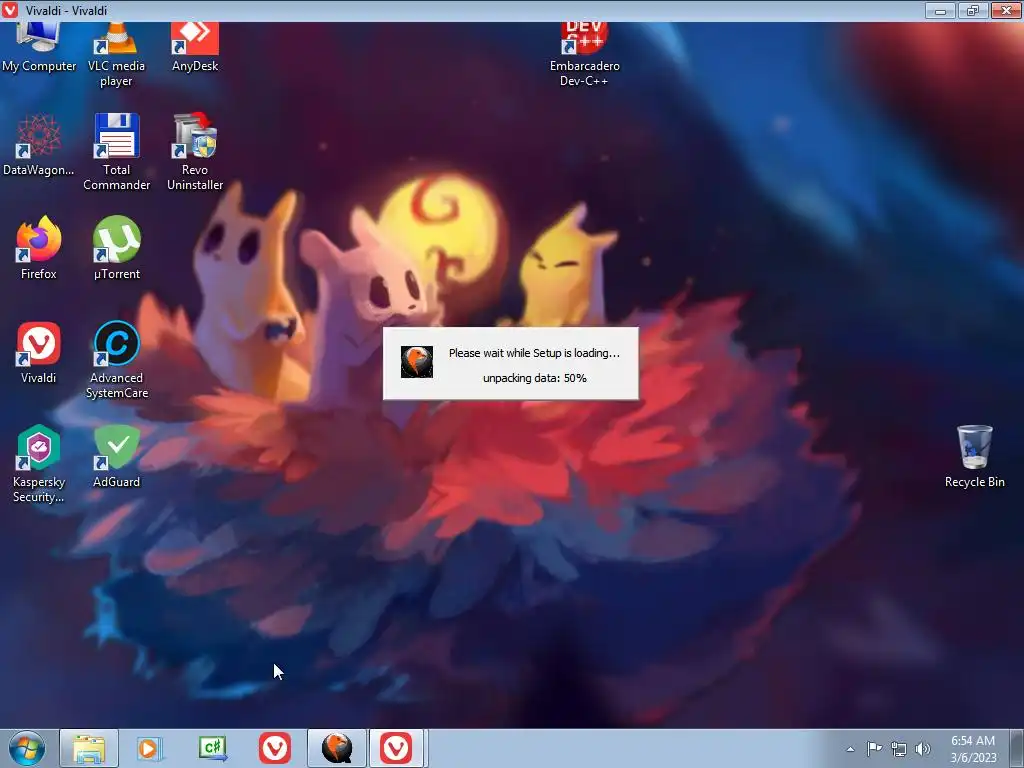Image resolution: width=1024 pixels, height=768 pixels.
Task: Click the Vivaldi logo in the title bar
Action: pos(10,10)
